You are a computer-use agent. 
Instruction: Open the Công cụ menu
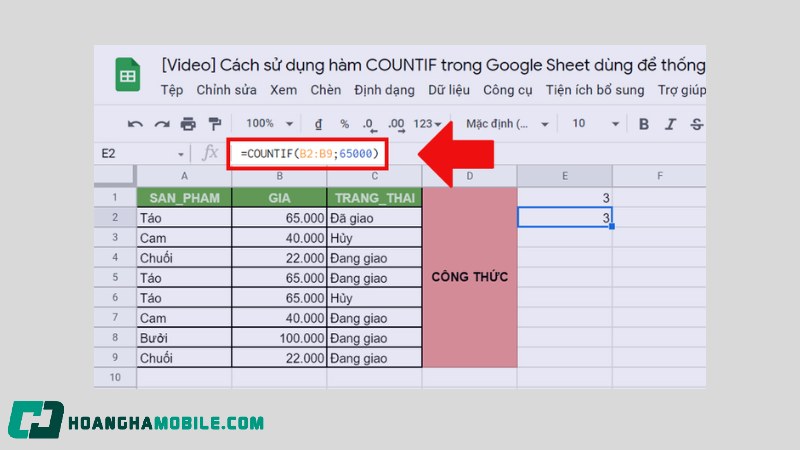508,90
